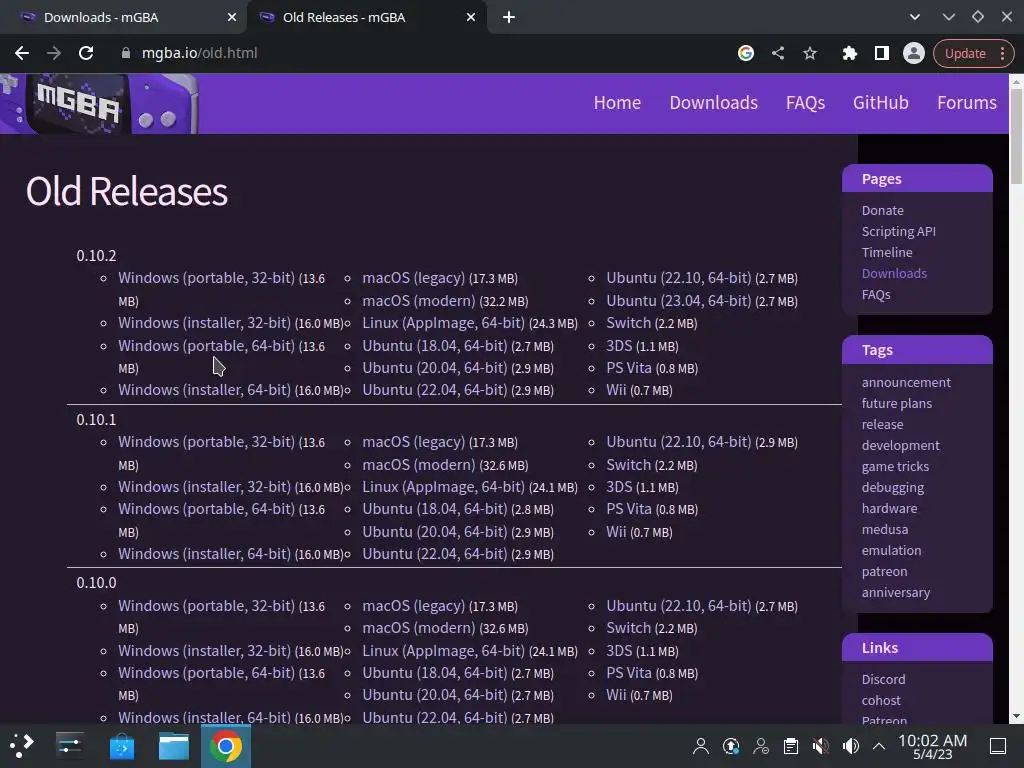1024x768 pixels.
Task: Open the Discord link
Action: [883, 679]
